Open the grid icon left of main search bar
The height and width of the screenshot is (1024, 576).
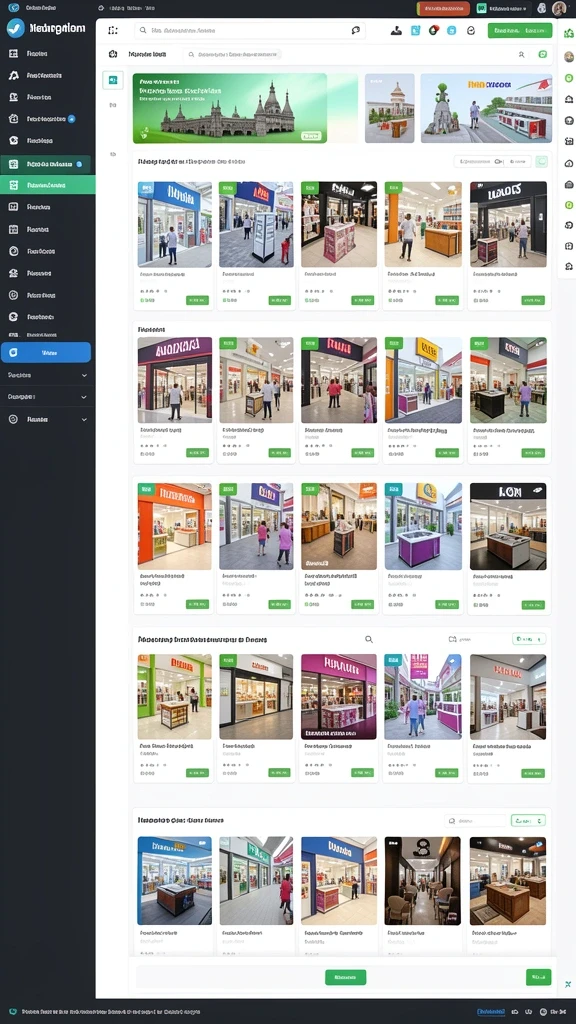coord(113,30)
